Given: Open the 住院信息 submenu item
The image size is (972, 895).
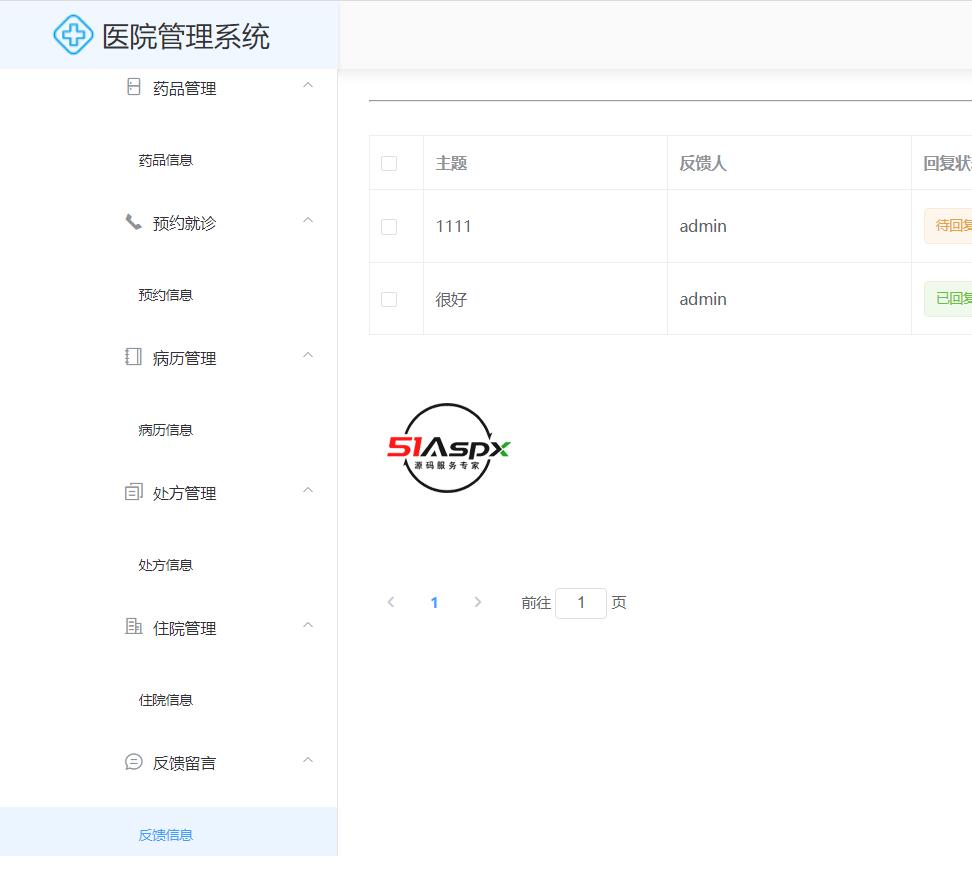Looking at the screenshot, I should 166,700.
